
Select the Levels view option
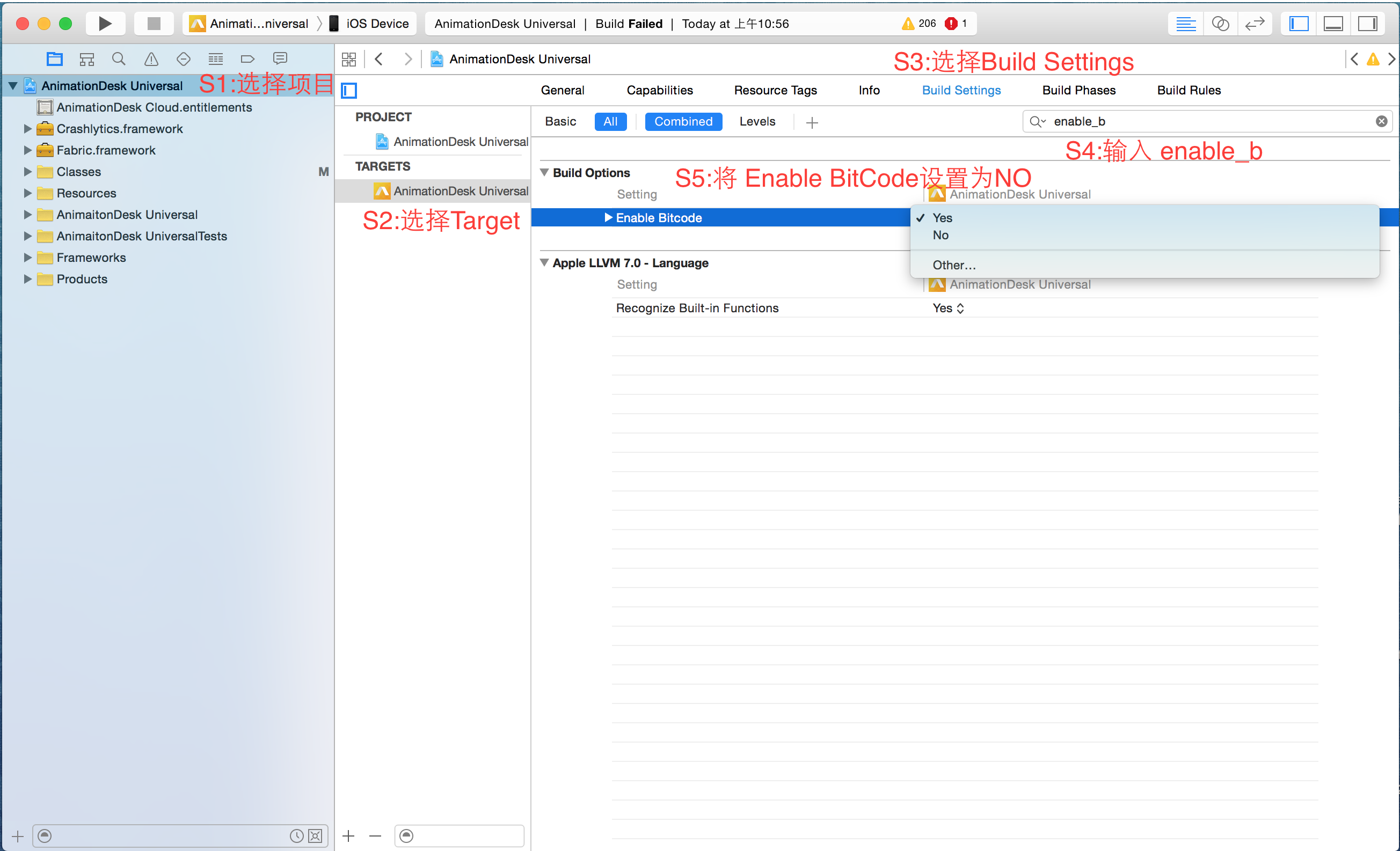(757, 121)
